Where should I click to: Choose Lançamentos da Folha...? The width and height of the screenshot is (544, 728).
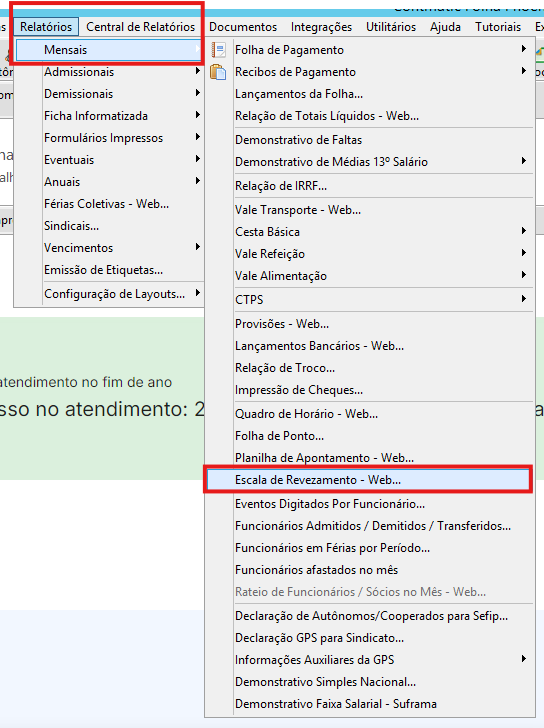[x=370, y=94]
